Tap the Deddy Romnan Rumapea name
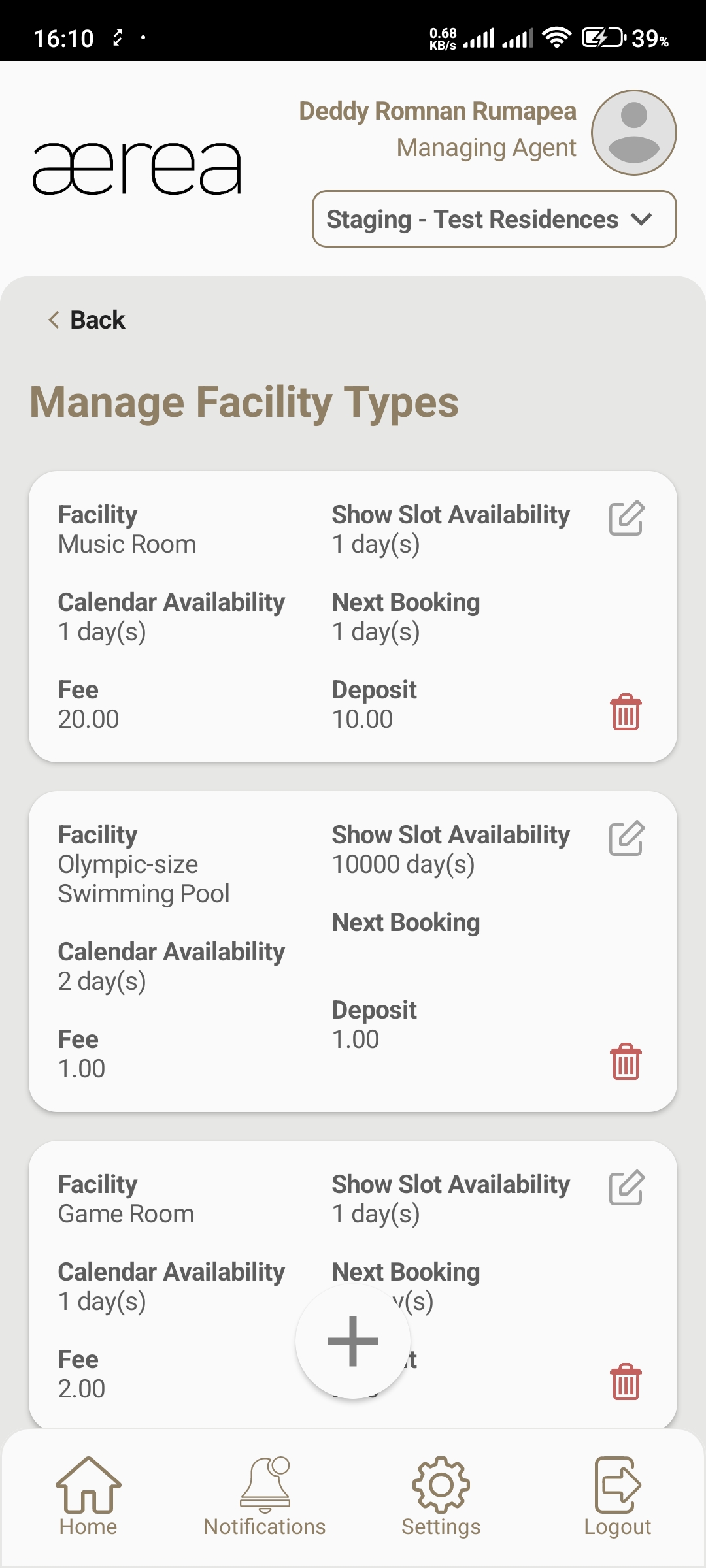 coord(437,112)
